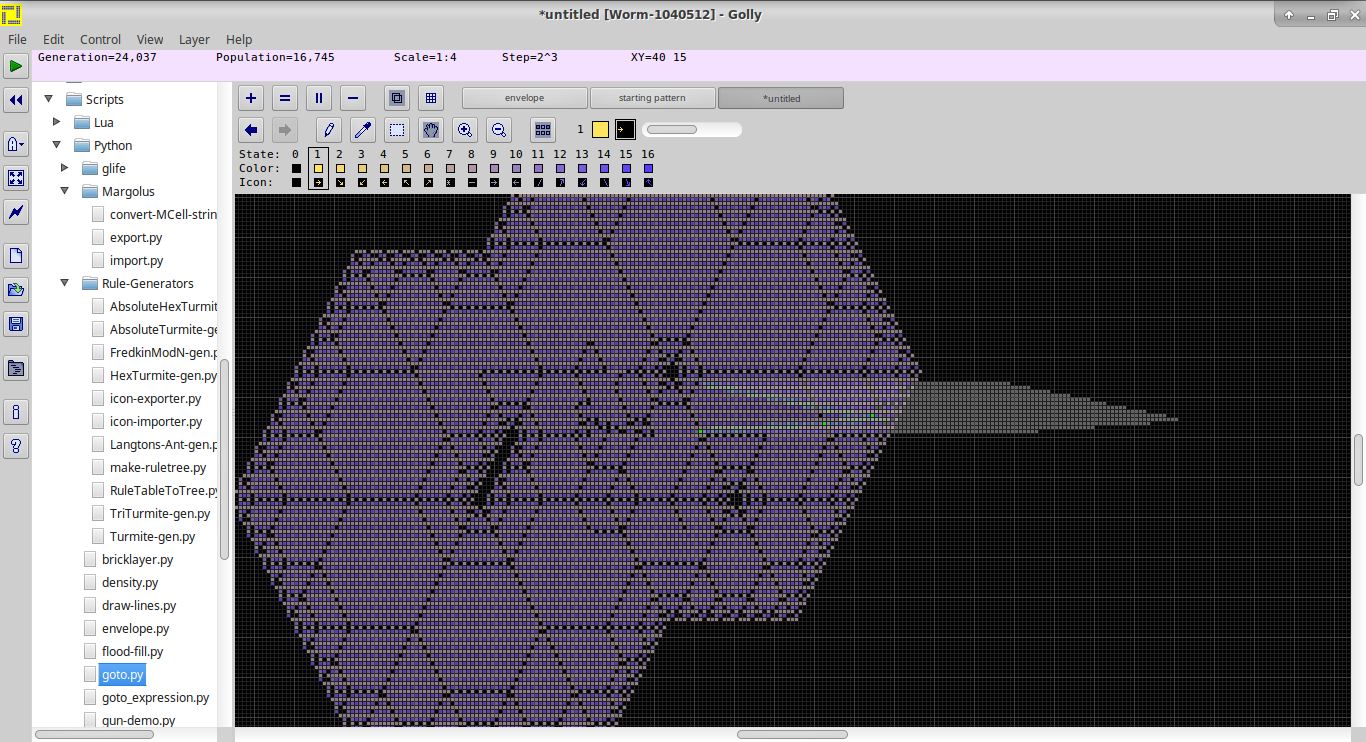The image size is (1366, 742).
Task: Select the eyedropper pick tool
Action: [x=363, y=130]
